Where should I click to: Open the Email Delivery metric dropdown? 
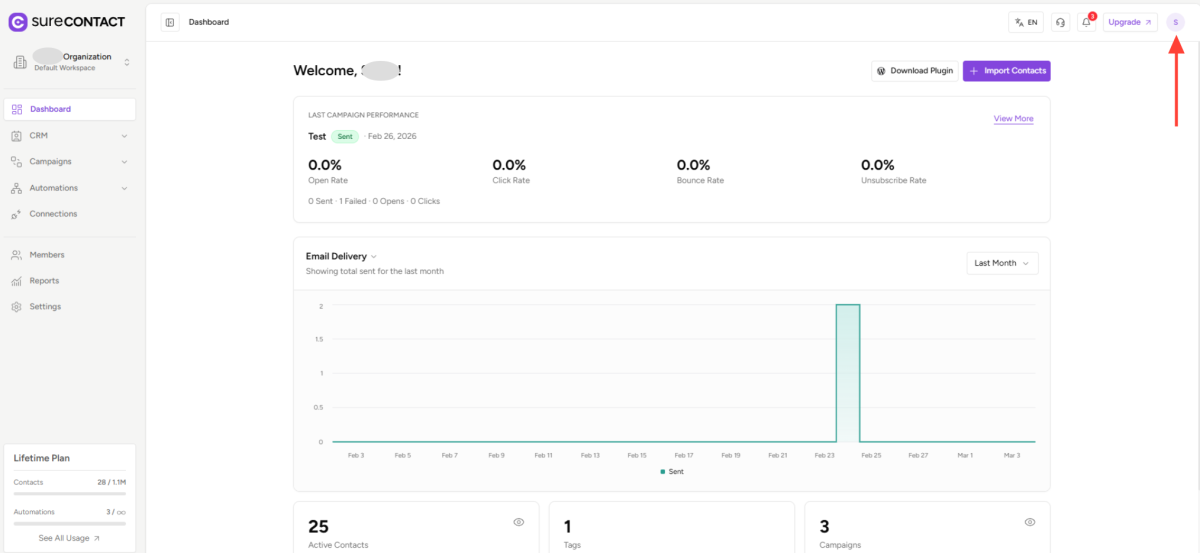[341, 256]
